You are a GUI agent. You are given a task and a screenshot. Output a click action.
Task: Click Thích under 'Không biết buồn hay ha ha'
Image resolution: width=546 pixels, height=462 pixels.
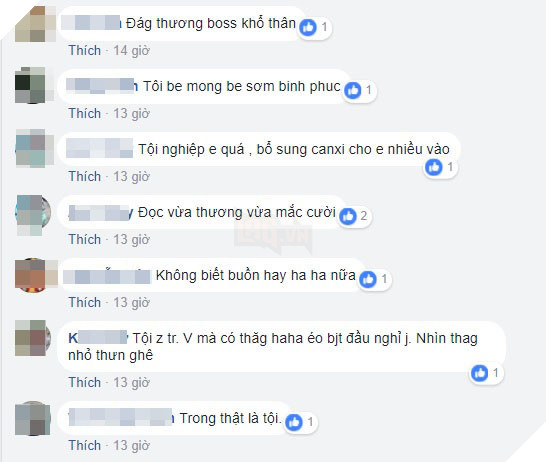(85, 303)
